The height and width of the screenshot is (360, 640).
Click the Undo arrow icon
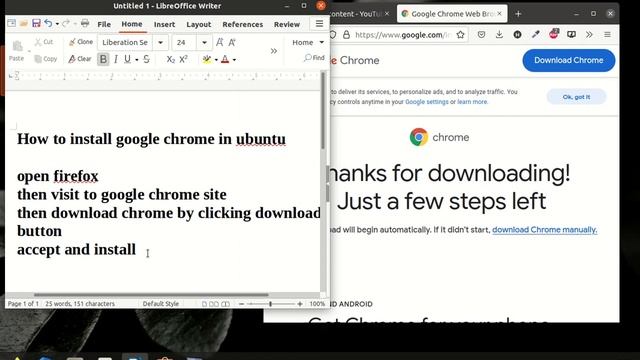click(x=48, y=23)
